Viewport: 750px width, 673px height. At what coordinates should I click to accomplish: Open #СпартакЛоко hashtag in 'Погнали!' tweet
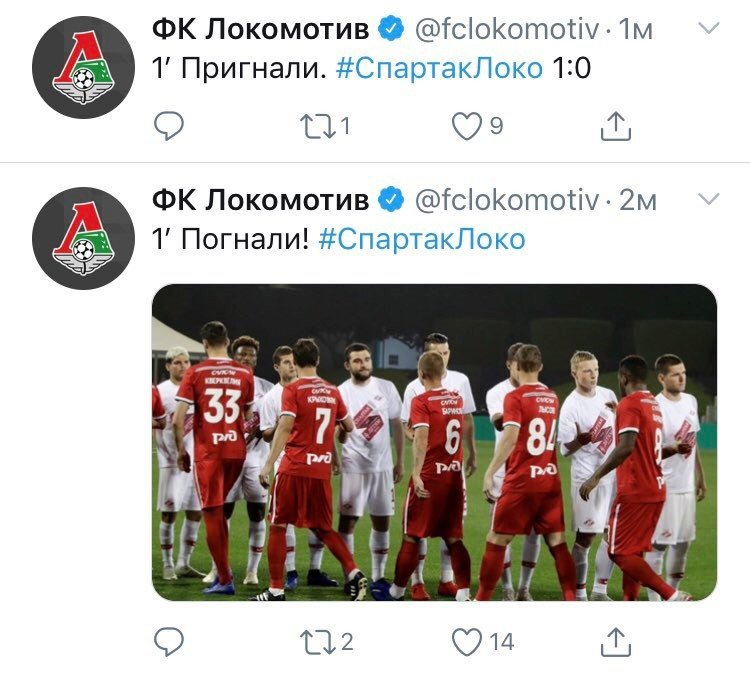pos(422,240)
